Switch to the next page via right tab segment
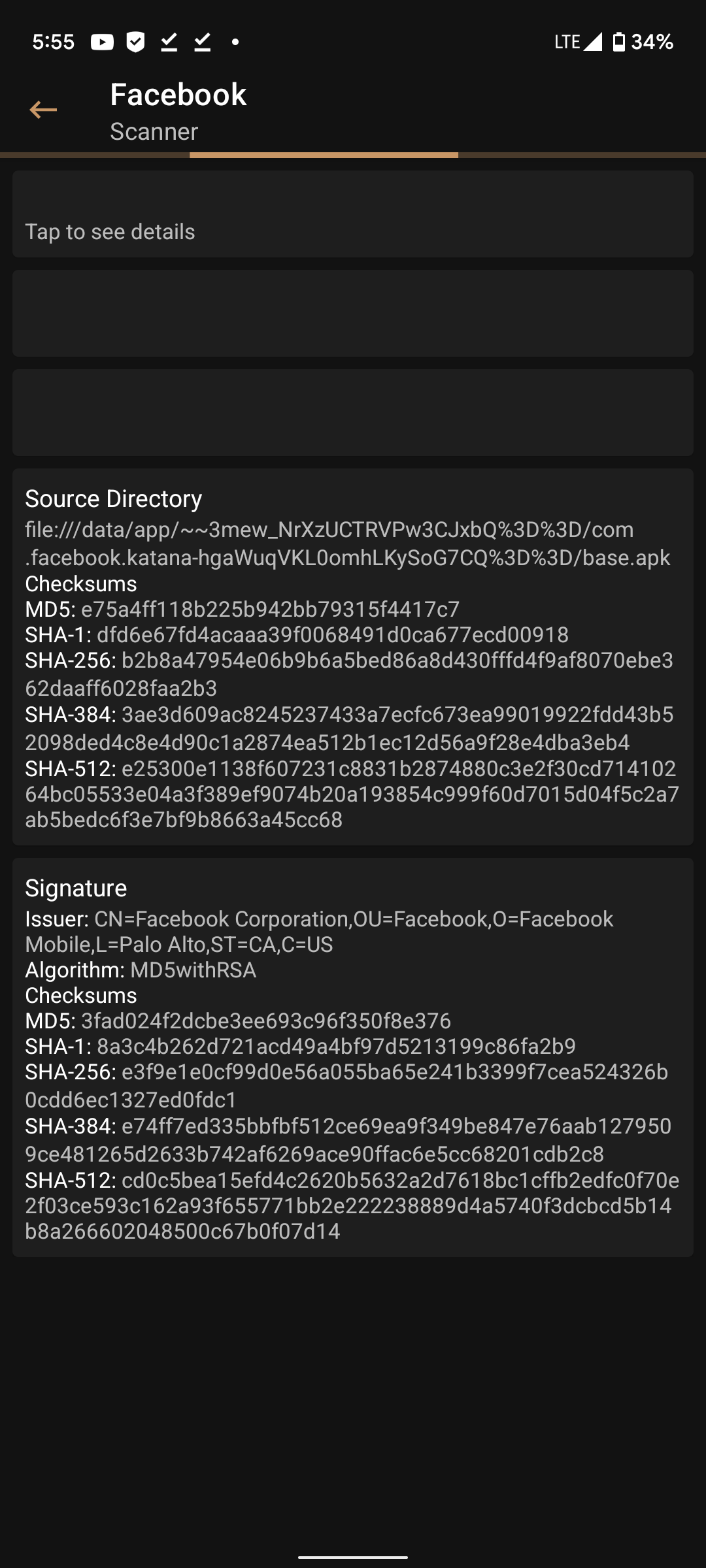Image resolution: width=706 pixels, height=1568 pixels. pyautogui.click(x=582, y=152)
